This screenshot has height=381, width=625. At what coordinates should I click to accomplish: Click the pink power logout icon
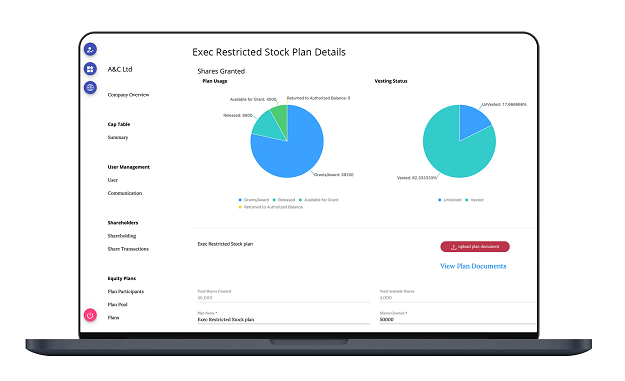90,315
